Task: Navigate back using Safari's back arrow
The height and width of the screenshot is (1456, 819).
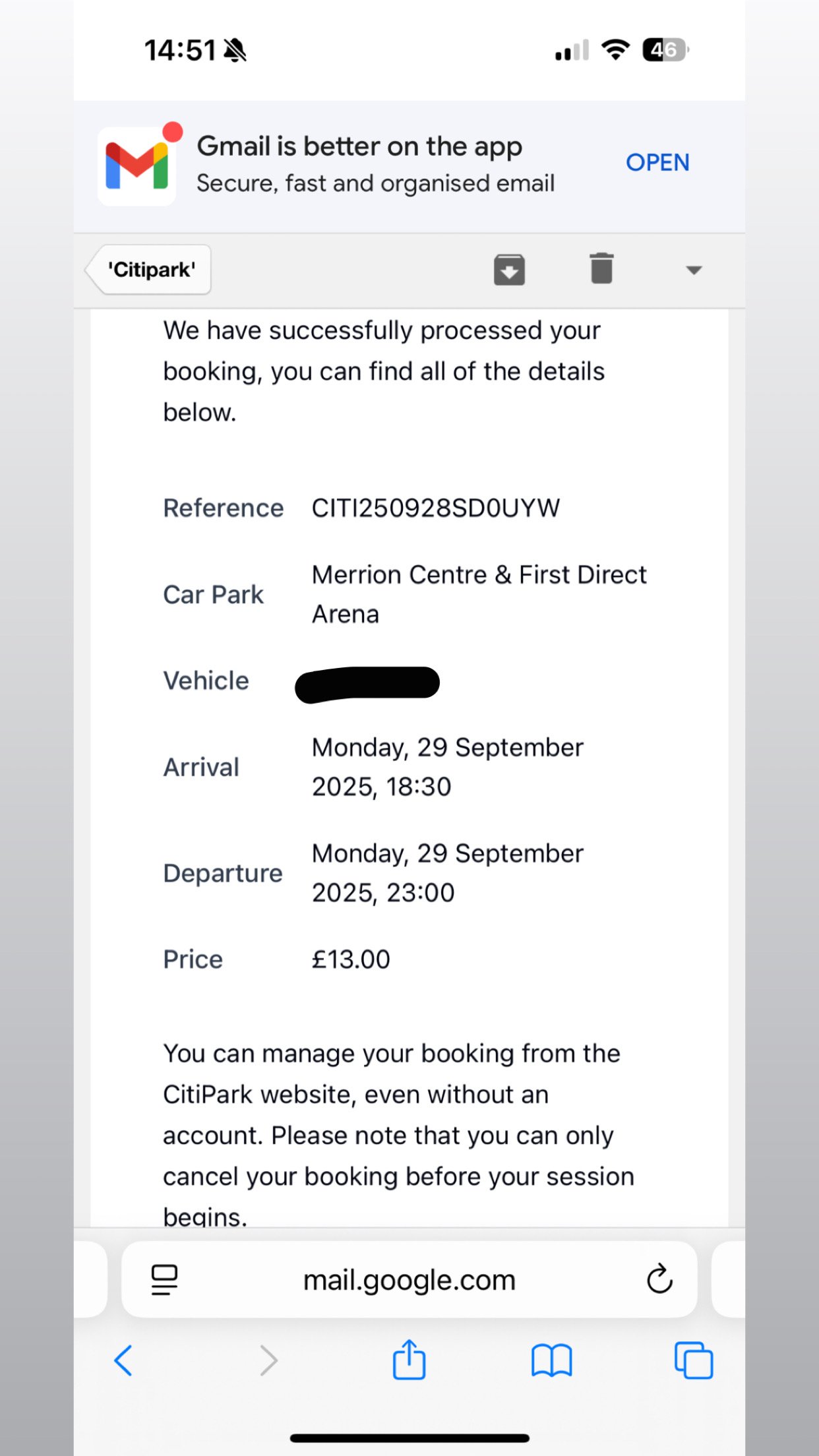Action: 123,1360
